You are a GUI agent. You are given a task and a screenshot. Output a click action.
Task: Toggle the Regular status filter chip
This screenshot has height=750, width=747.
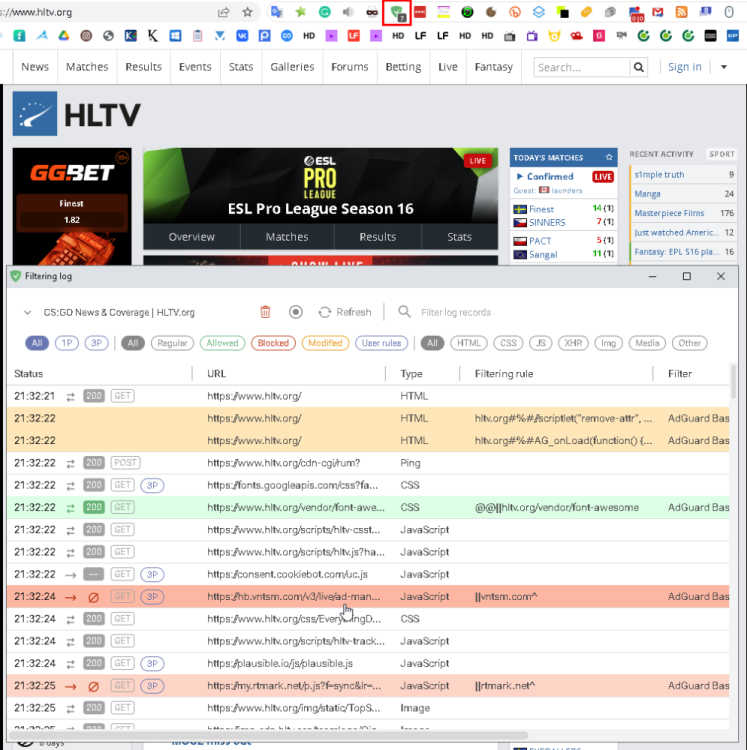pos(172,343)
